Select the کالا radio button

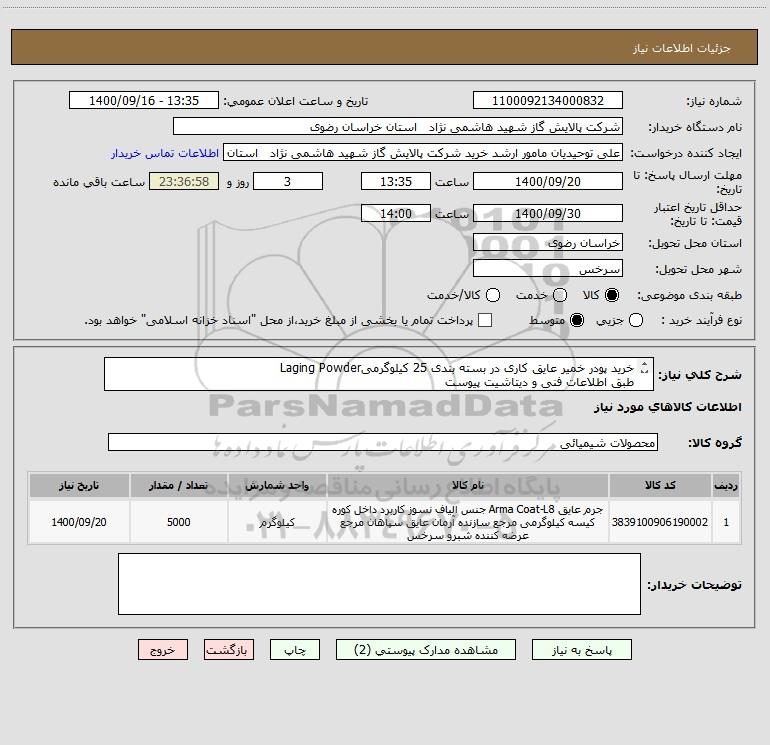click(612, 295)
